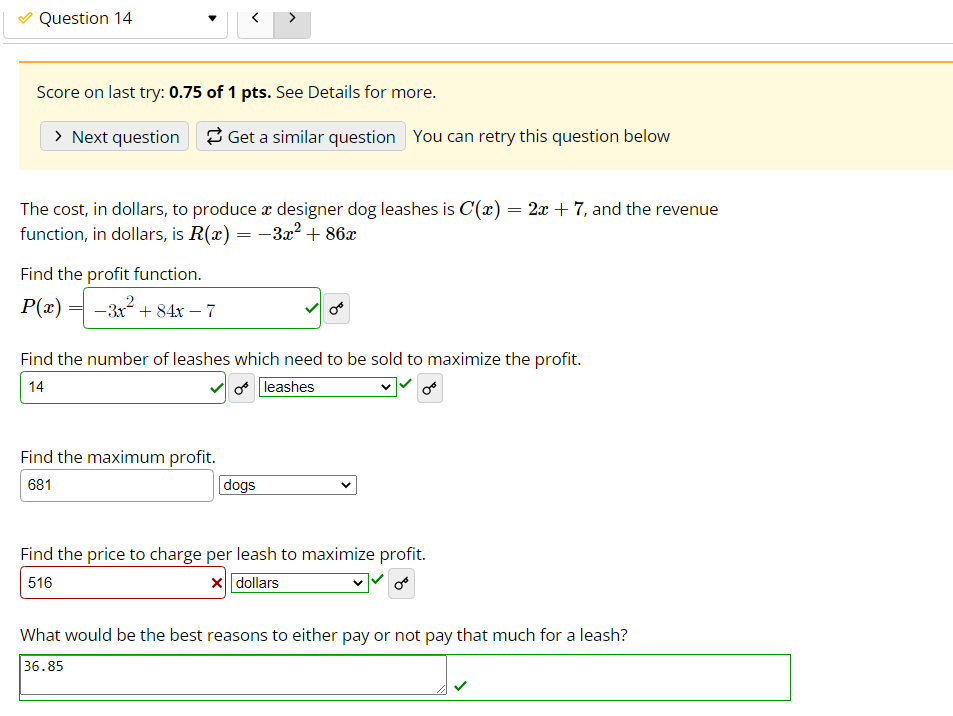
Task: Click the key icon beside the profit function answer
Action: pos(336,308)
